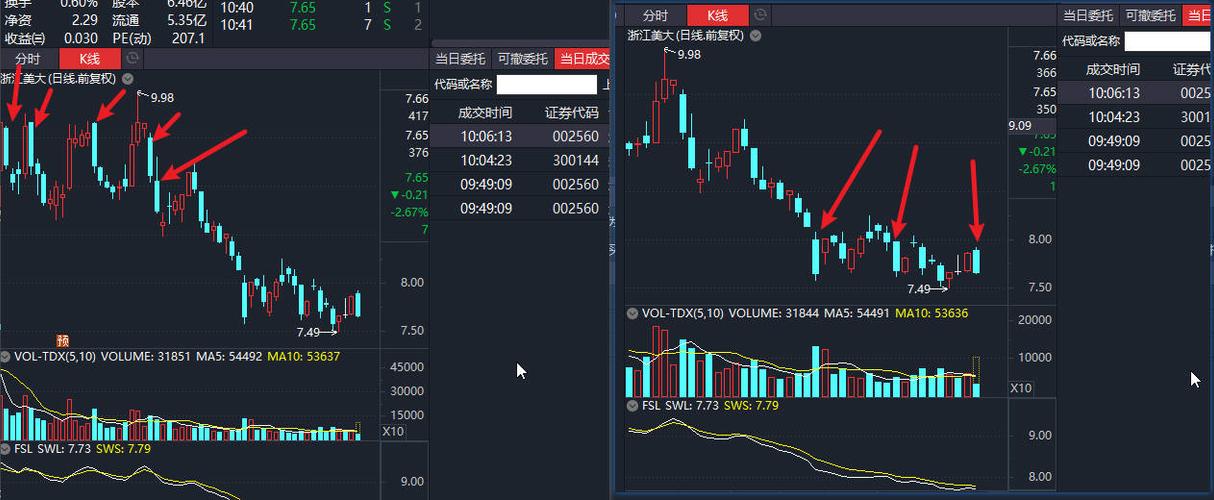
Task: Open dropdown beside left 浙江美大 chart title
Action: pos(129,78)
